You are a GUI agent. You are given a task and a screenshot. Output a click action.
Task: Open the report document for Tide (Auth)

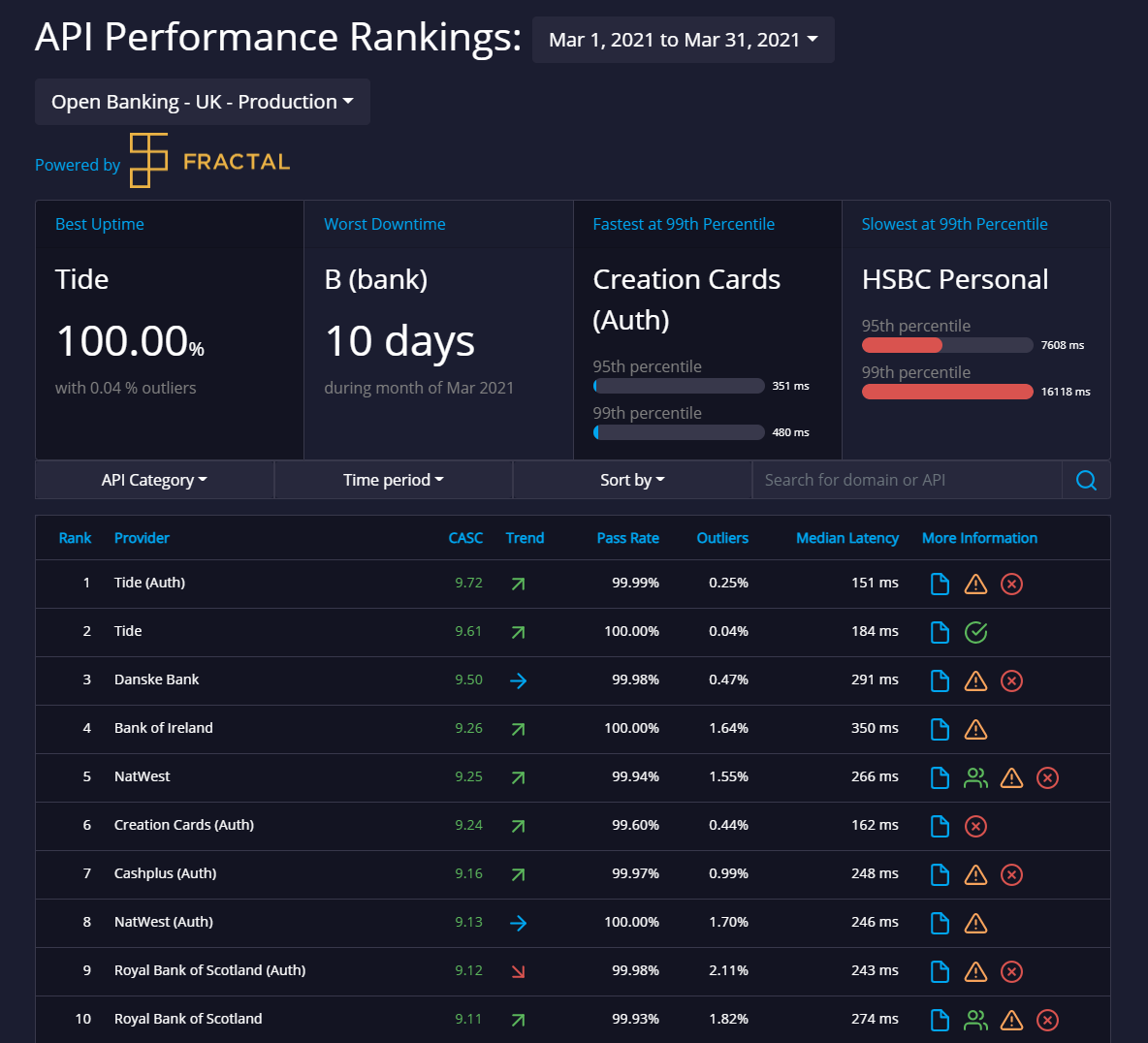(940, 584)
